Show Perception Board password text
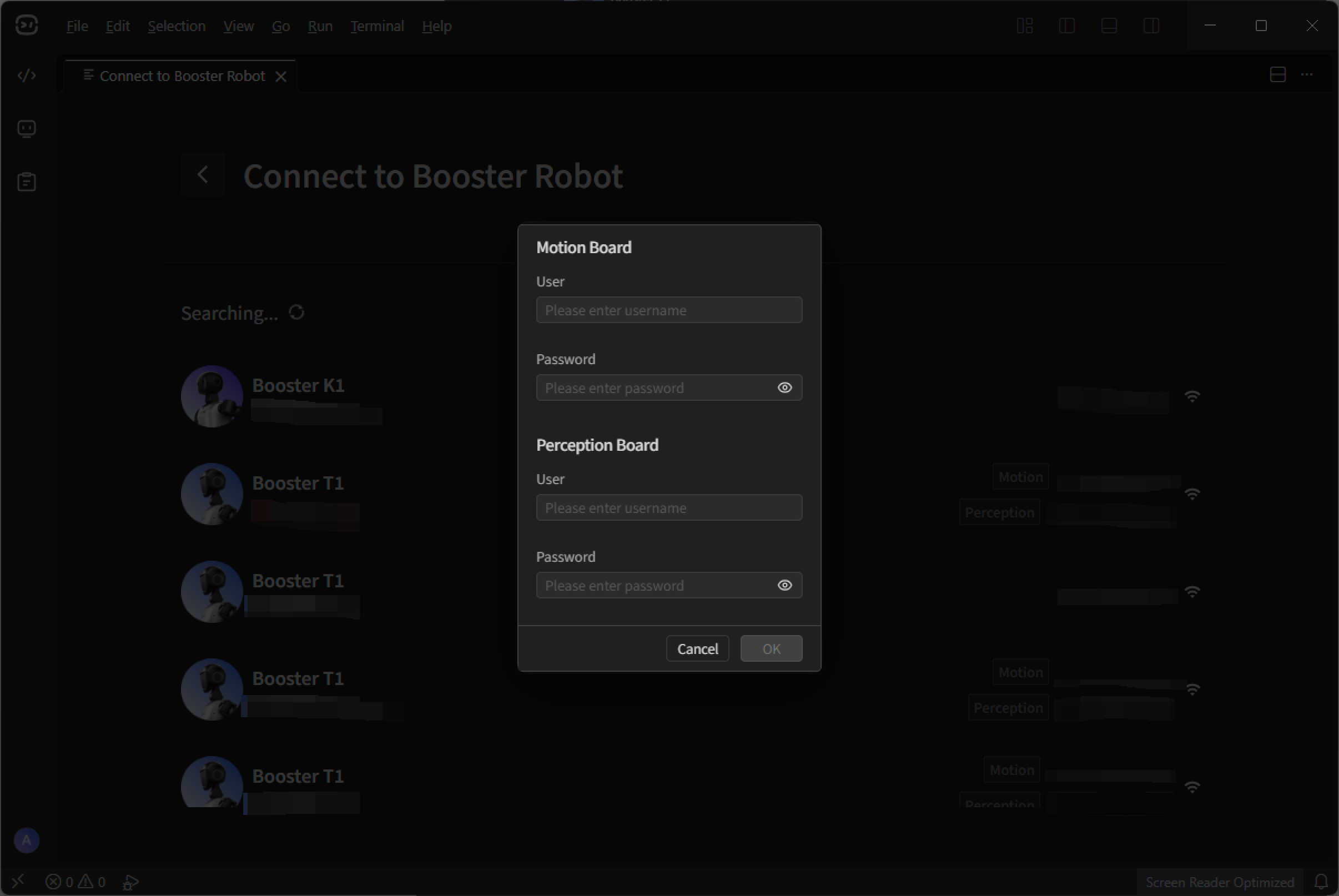The image size is (1339, 896). pyautogui.click(x=785, y=585)
